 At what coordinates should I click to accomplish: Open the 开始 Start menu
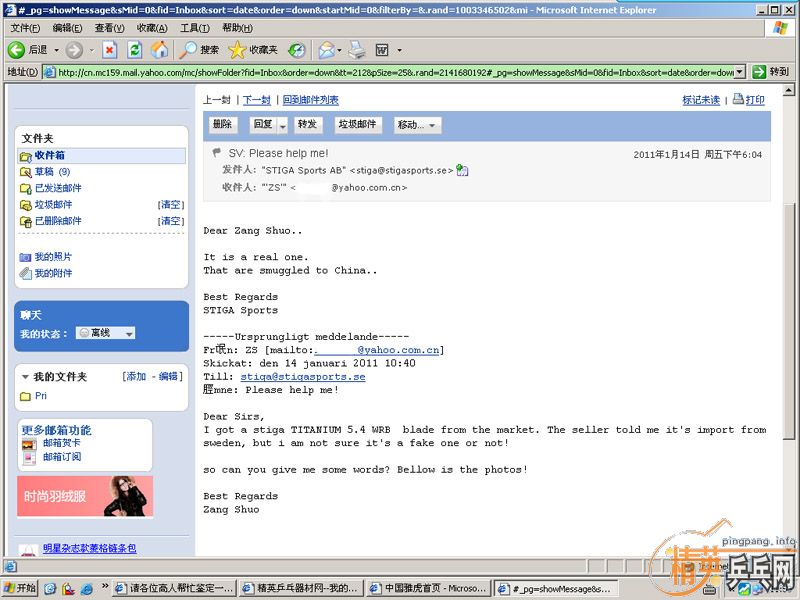point(20,588)
